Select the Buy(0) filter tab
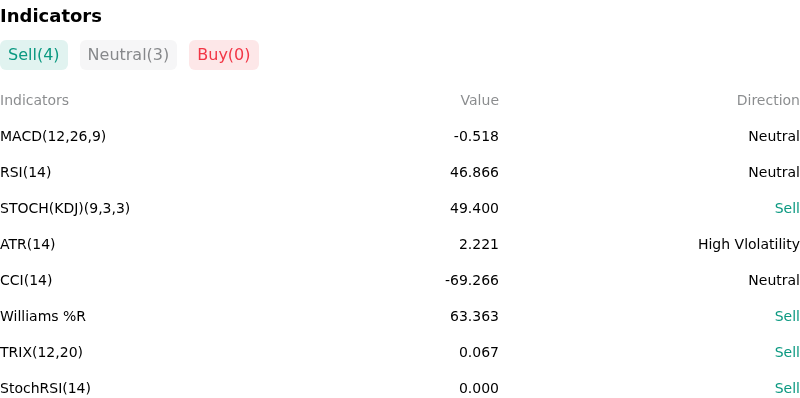This screenshot has width=800, height=398. (x=224, y=55)
